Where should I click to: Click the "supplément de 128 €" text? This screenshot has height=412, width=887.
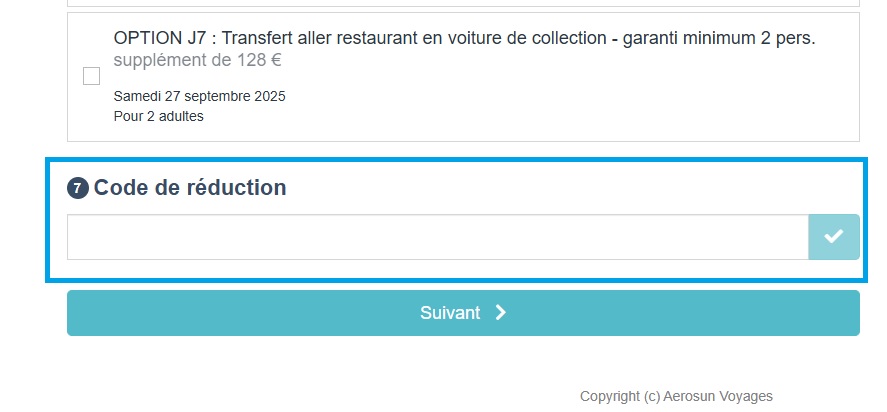point(197,60)
